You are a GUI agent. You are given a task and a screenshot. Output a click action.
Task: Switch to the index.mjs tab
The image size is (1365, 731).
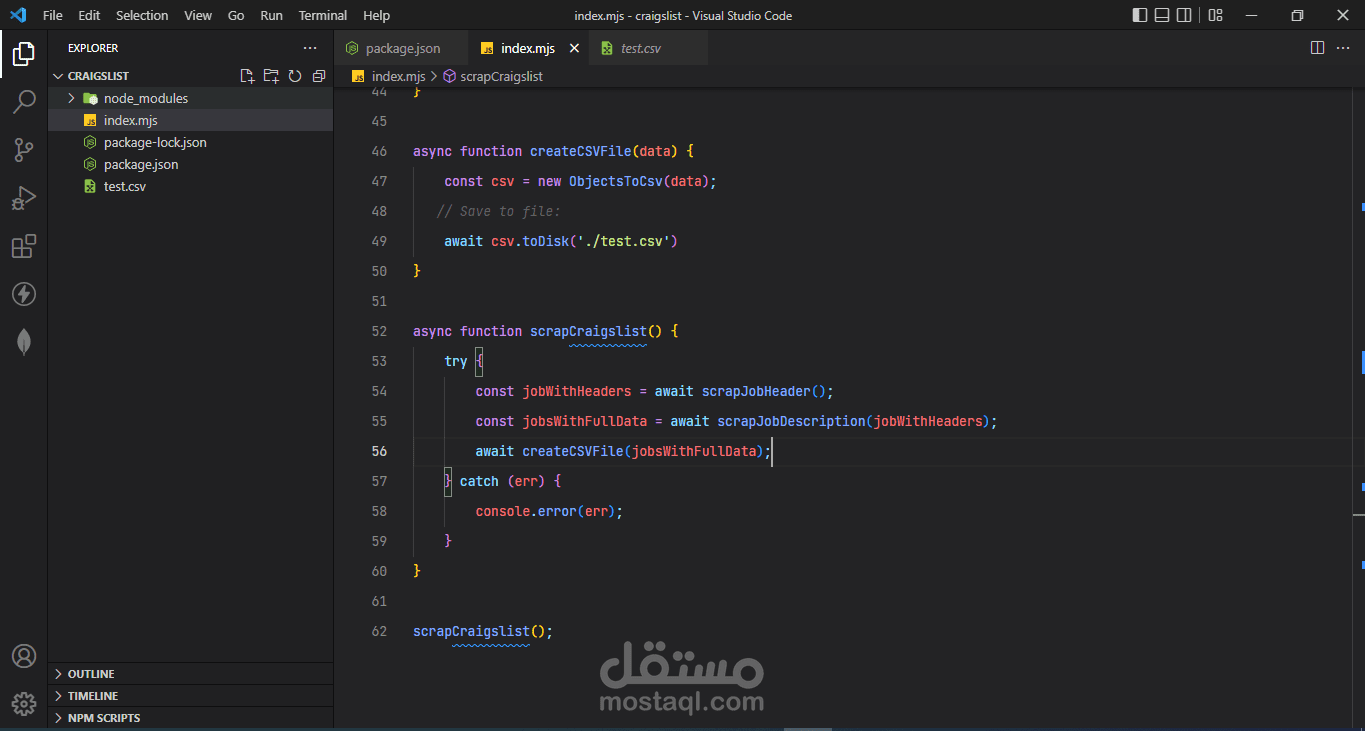[x=527, y=48]
